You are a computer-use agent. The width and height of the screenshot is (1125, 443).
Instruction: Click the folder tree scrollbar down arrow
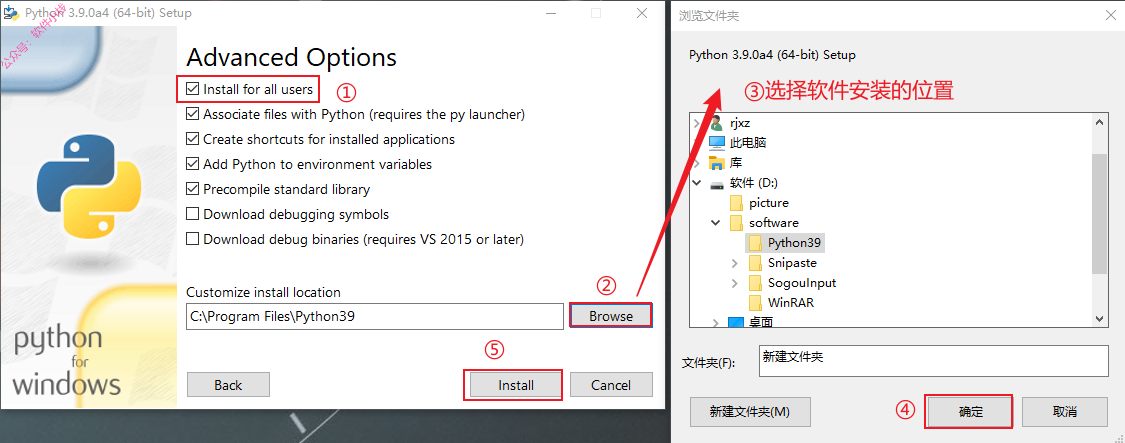click(1099, 318)
